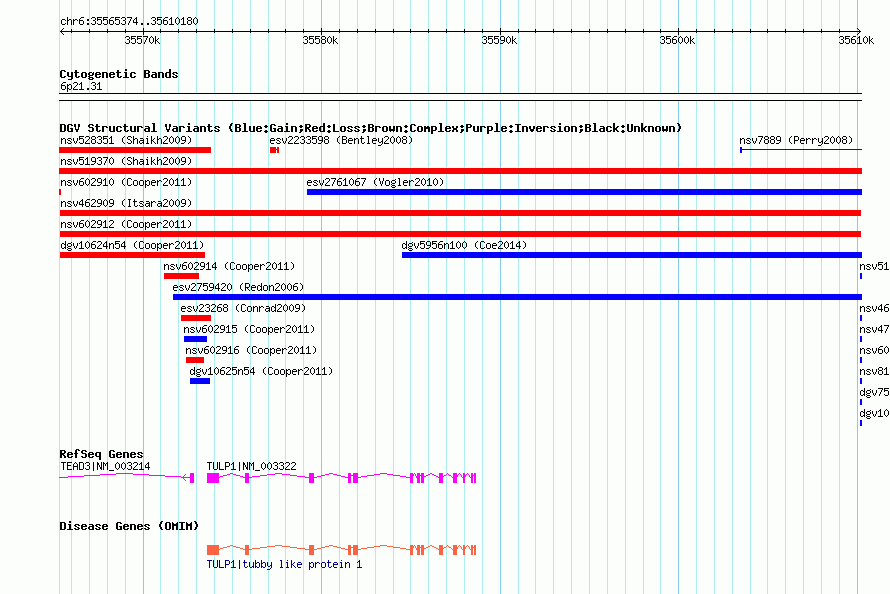
Task: Click the blue gain bar under dgv5956n100
Action: coord(632,255)
